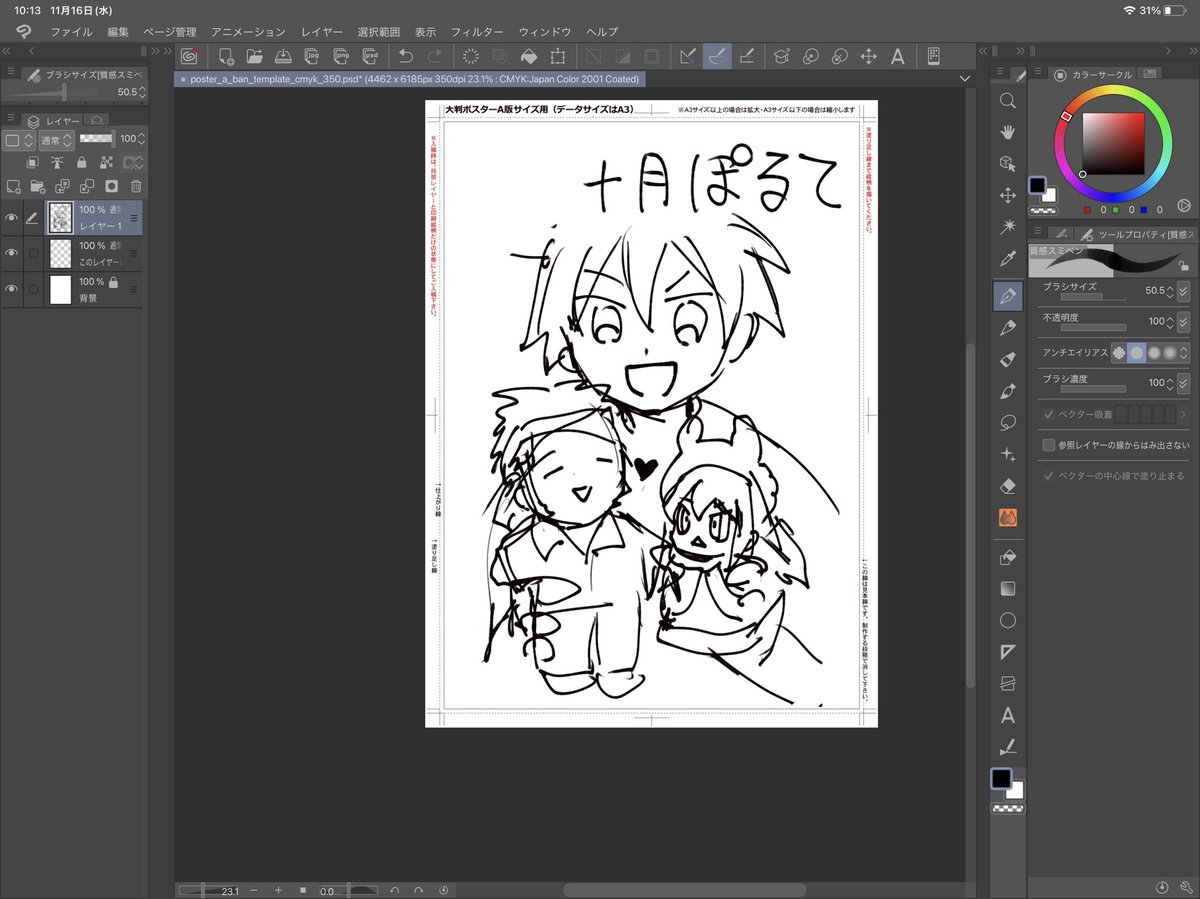This screenshot has width=1200, height=899.
Task: Create layer mask icon in Layers panel
Action: click(x=112, y=186)
